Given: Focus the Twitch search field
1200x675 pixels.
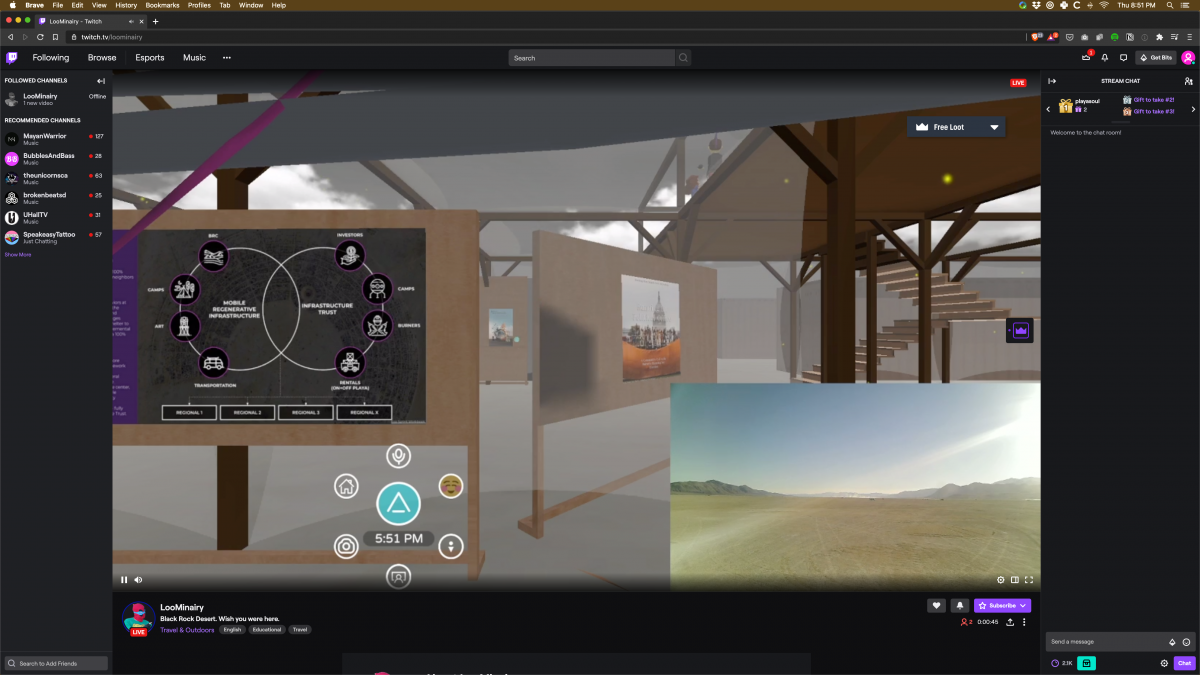Looking at the screenshot, I should tap(592, 58).
